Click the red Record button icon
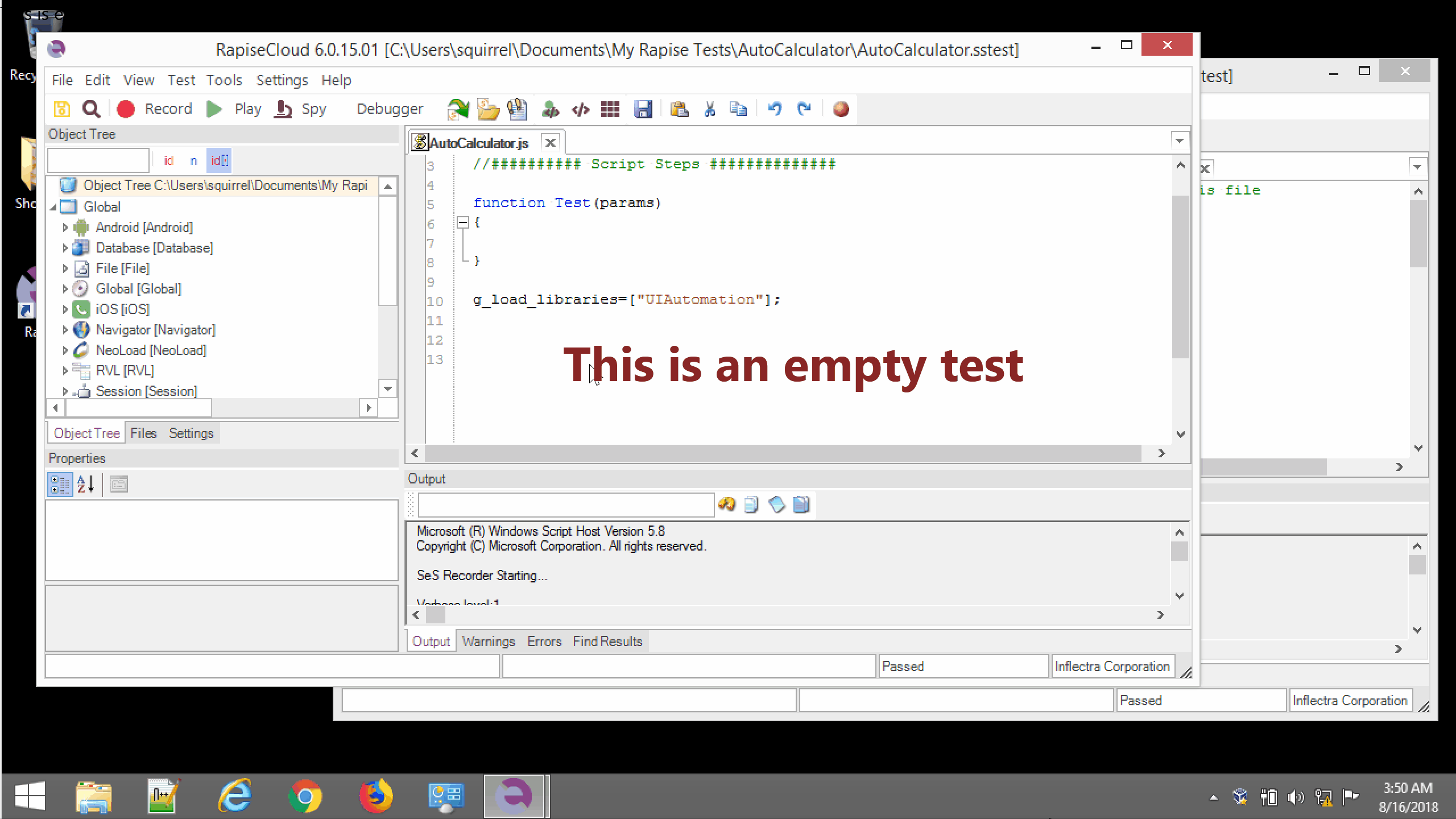This screenshot has width=1456, height=819. pyautogui.click(x=126, y=109)
